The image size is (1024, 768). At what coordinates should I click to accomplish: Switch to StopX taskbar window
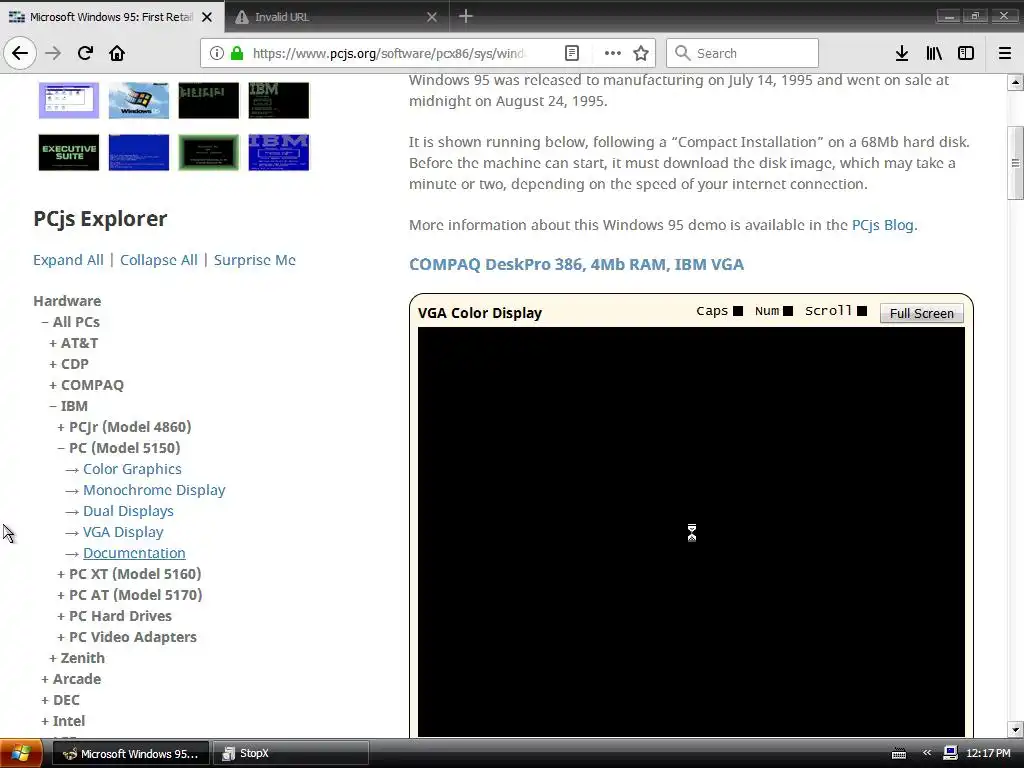(291, 754)
